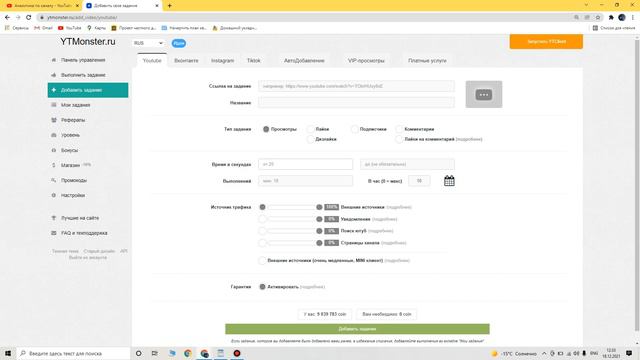Image resolution: width=640 pixels, height=360 pixels.
Task: Open the RUS language dropdown
Action: [148, 43]
